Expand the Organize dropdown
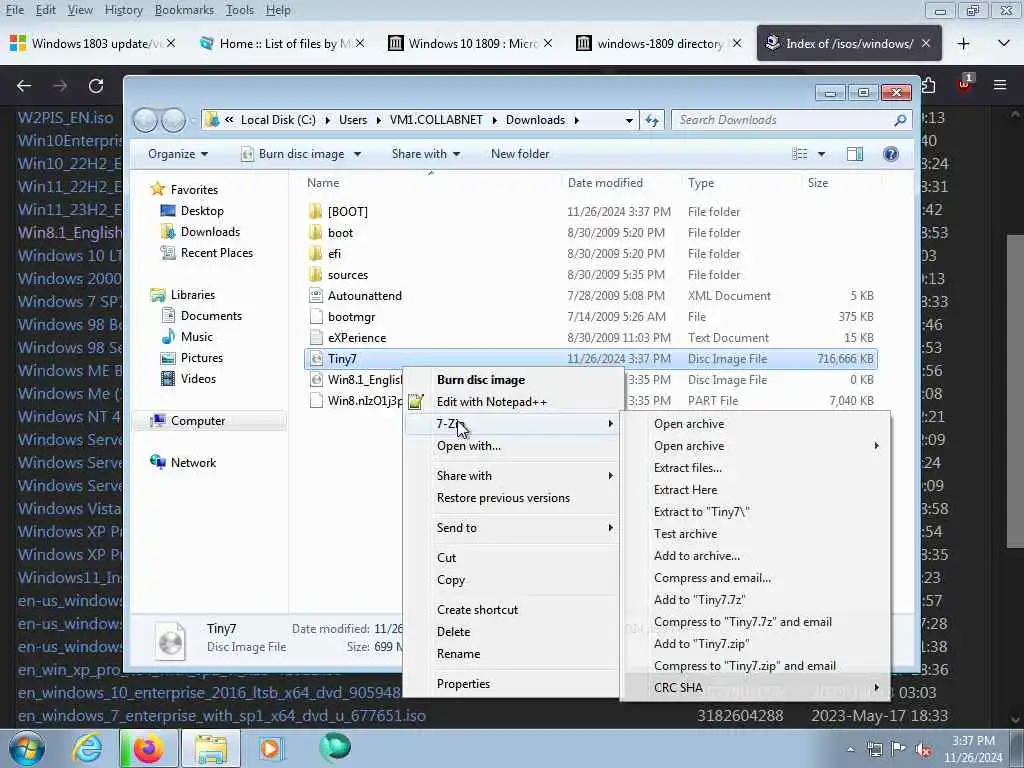The width and height of the screenshot is (1024, 768). 178,154
